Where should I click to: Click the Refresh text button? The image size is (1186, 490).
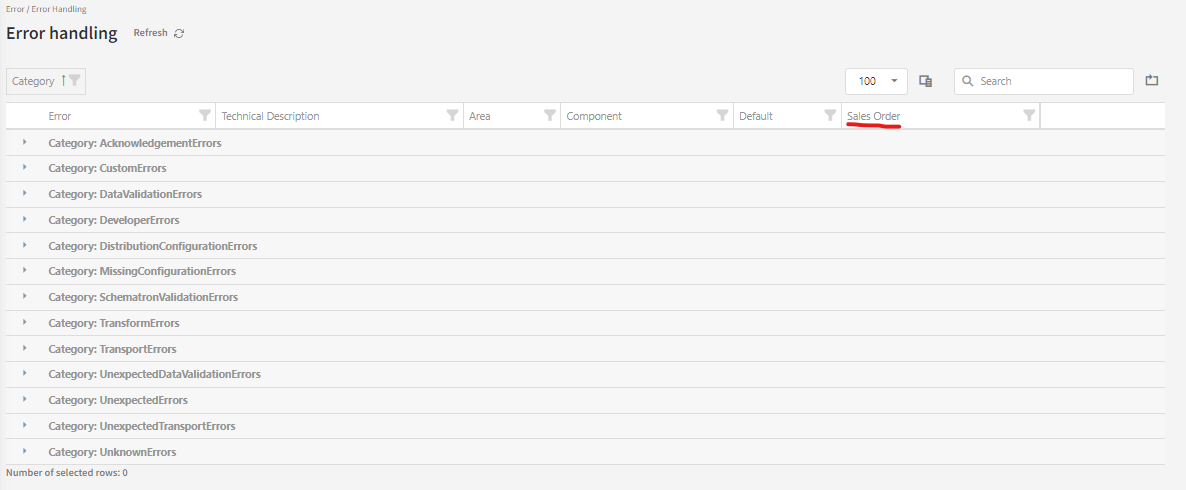coord(150,33)
